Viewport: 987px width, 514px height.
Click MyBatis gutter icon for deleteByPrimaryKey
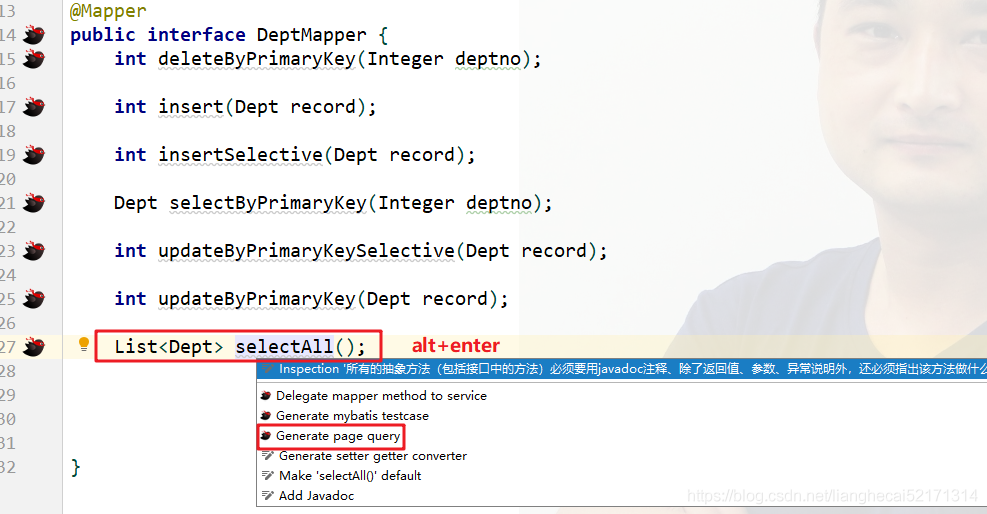(x=34, y=59)
